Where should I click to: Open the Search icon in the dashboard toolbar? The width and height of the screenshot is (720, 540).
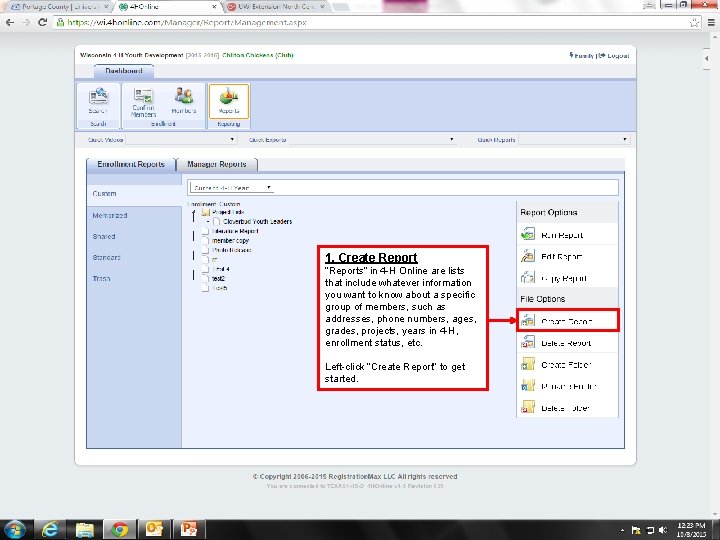tap(98, 101)
